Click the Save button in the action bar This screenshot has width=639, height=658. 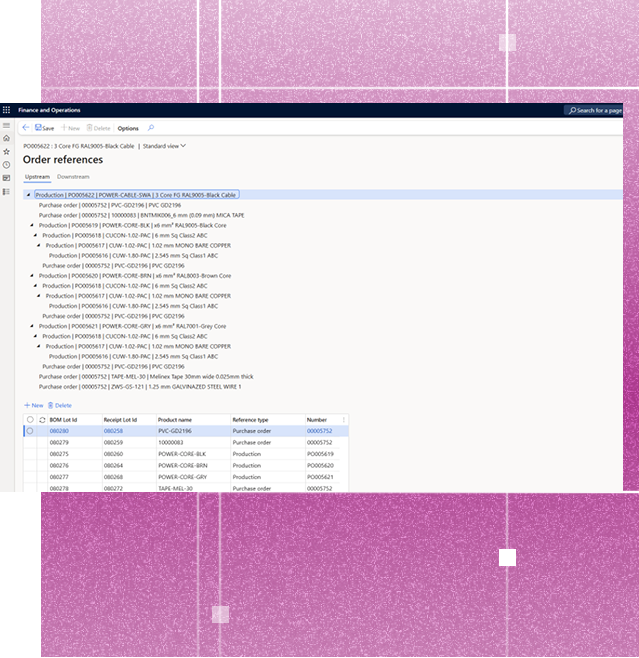tap(45, 128)
